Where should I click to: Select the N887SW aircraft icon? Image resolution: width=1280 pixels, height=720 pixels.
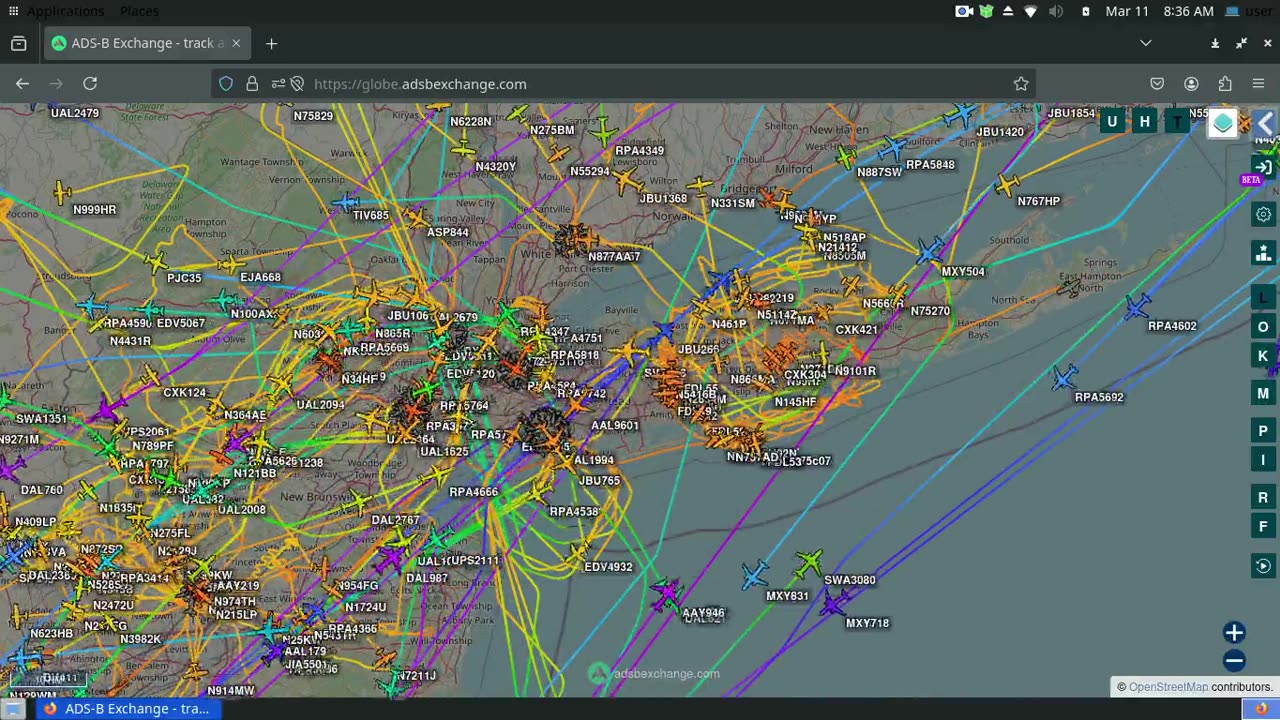847,157
